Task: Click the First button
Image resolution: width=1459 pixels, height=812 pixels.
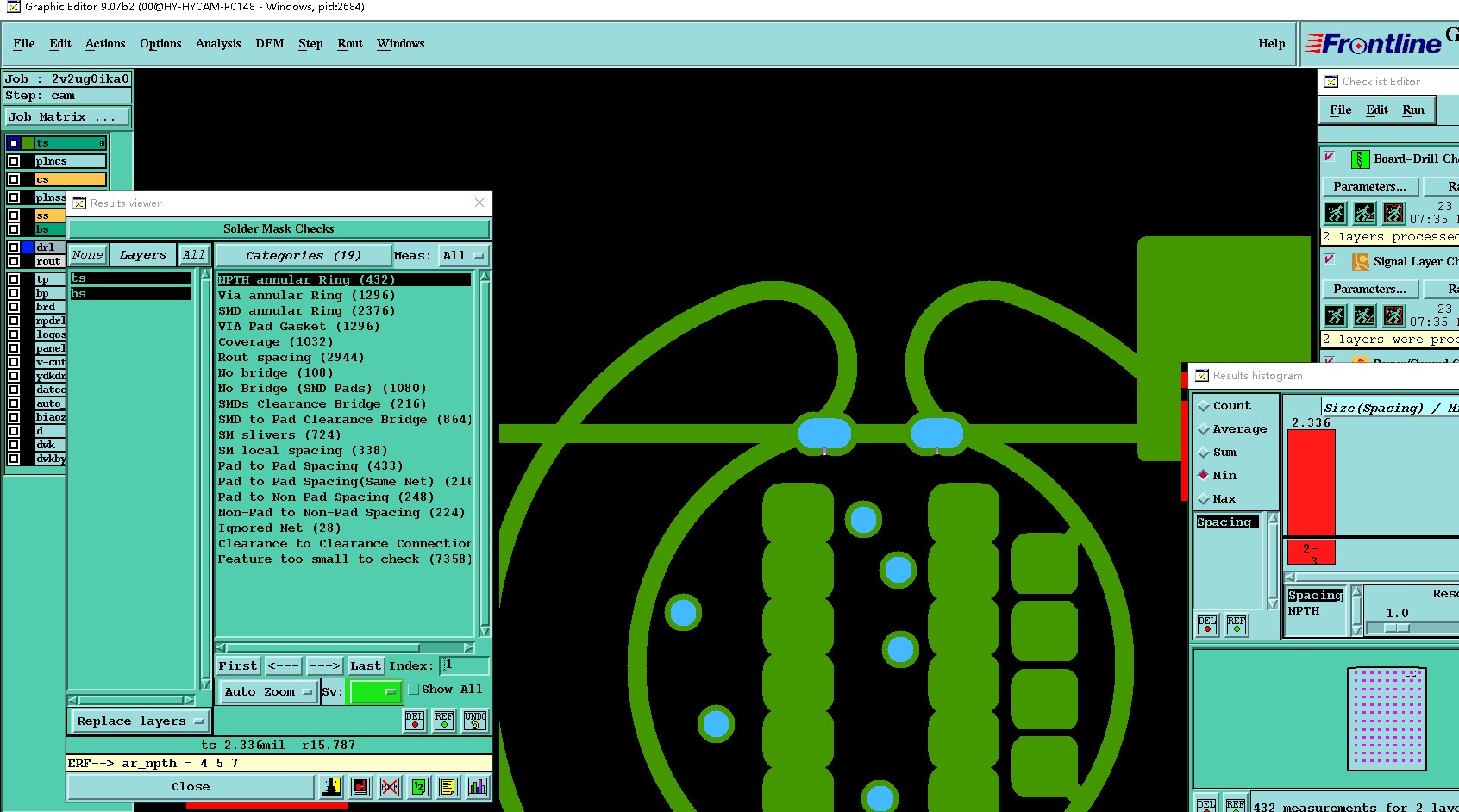Action: (238, 666)
